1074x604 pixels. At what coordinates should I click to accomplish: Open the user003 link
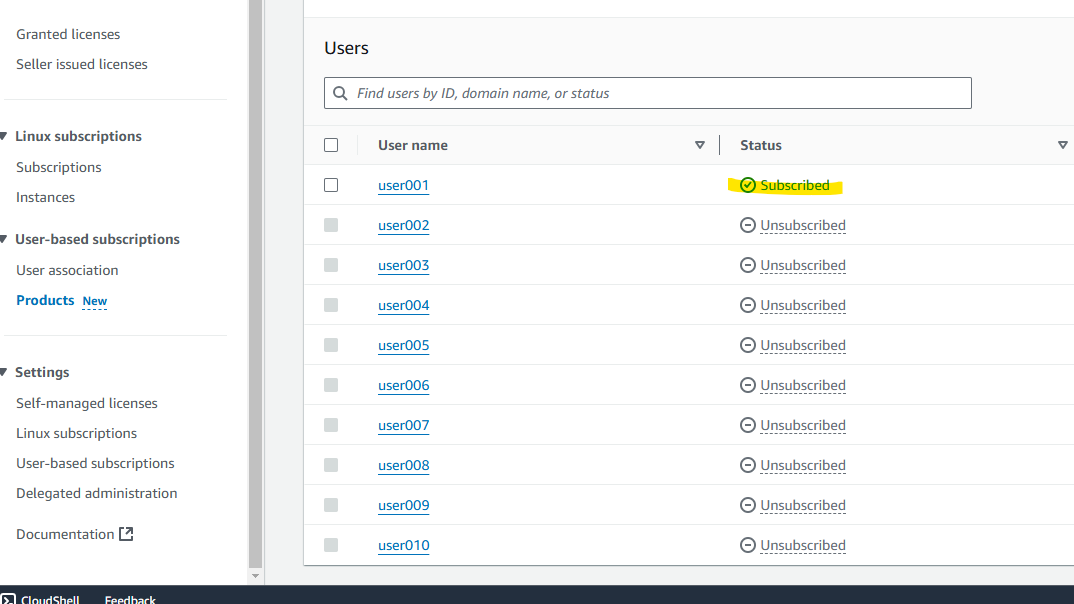pyautogui.click(x=403, y=266)
